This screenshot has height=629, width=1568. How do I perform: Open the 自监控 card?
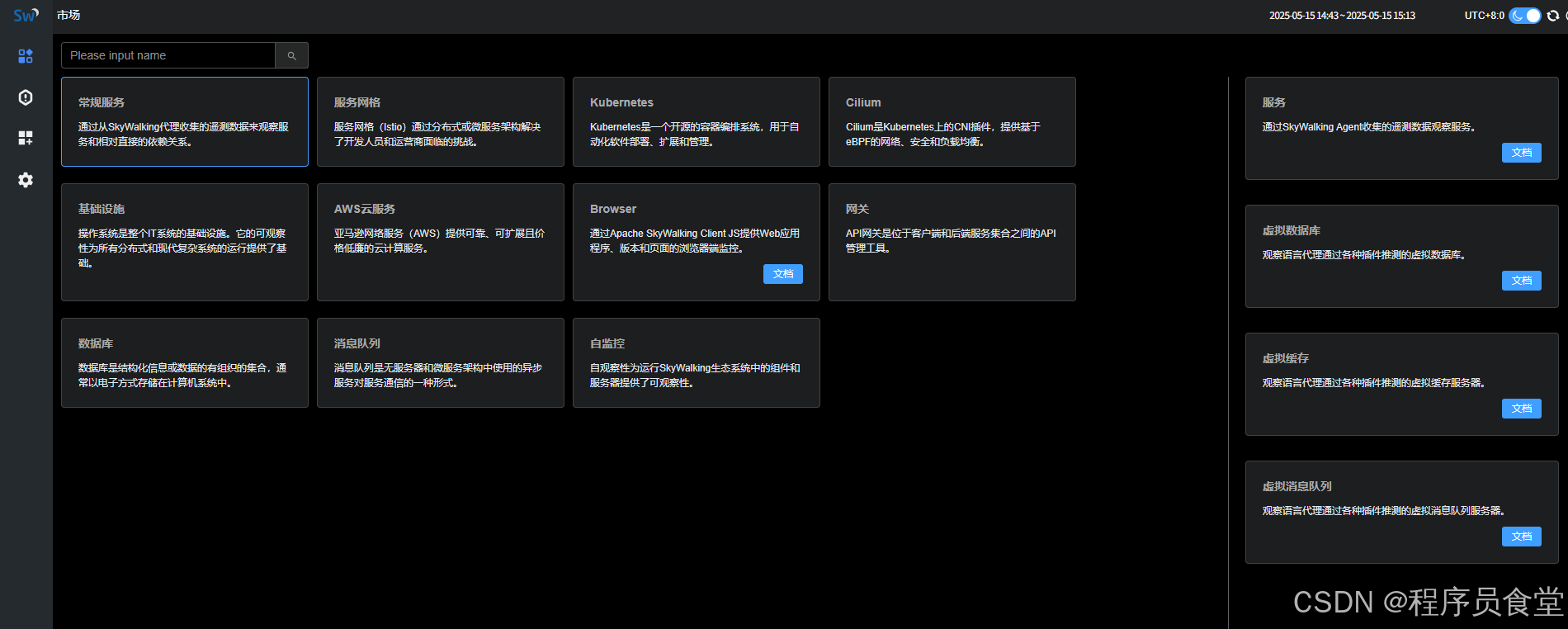click(x=697, y=363)
